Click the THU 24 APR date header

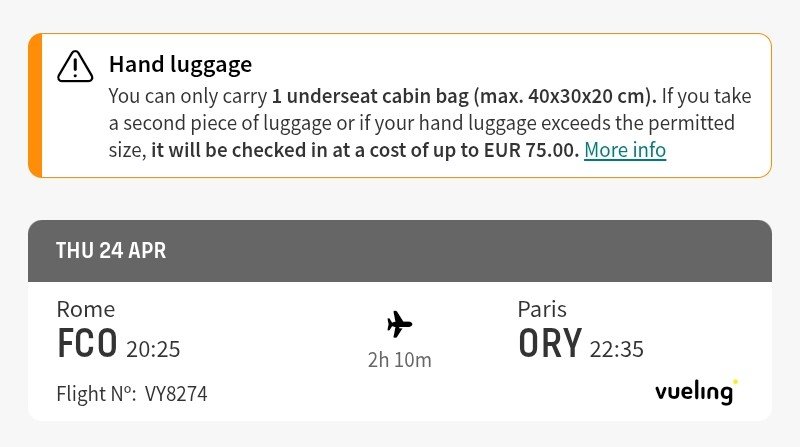coord(111,251)
